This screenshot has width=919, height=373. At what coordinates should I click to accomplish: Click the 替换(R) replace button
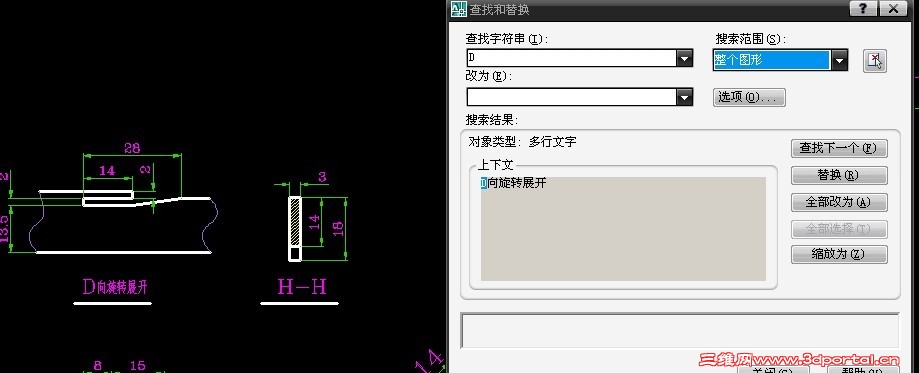(839, 175)
